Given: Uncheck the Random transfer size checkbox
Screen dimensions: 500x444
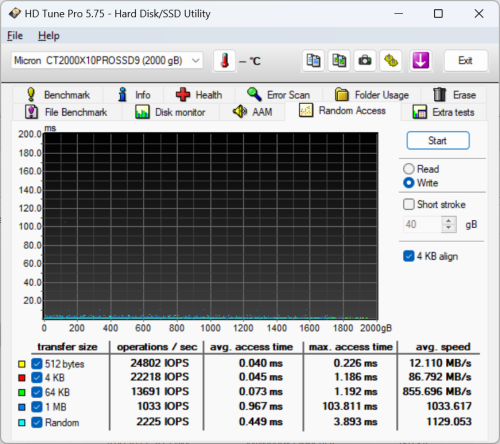Looking at the screenshot, I should coord(37,423).
